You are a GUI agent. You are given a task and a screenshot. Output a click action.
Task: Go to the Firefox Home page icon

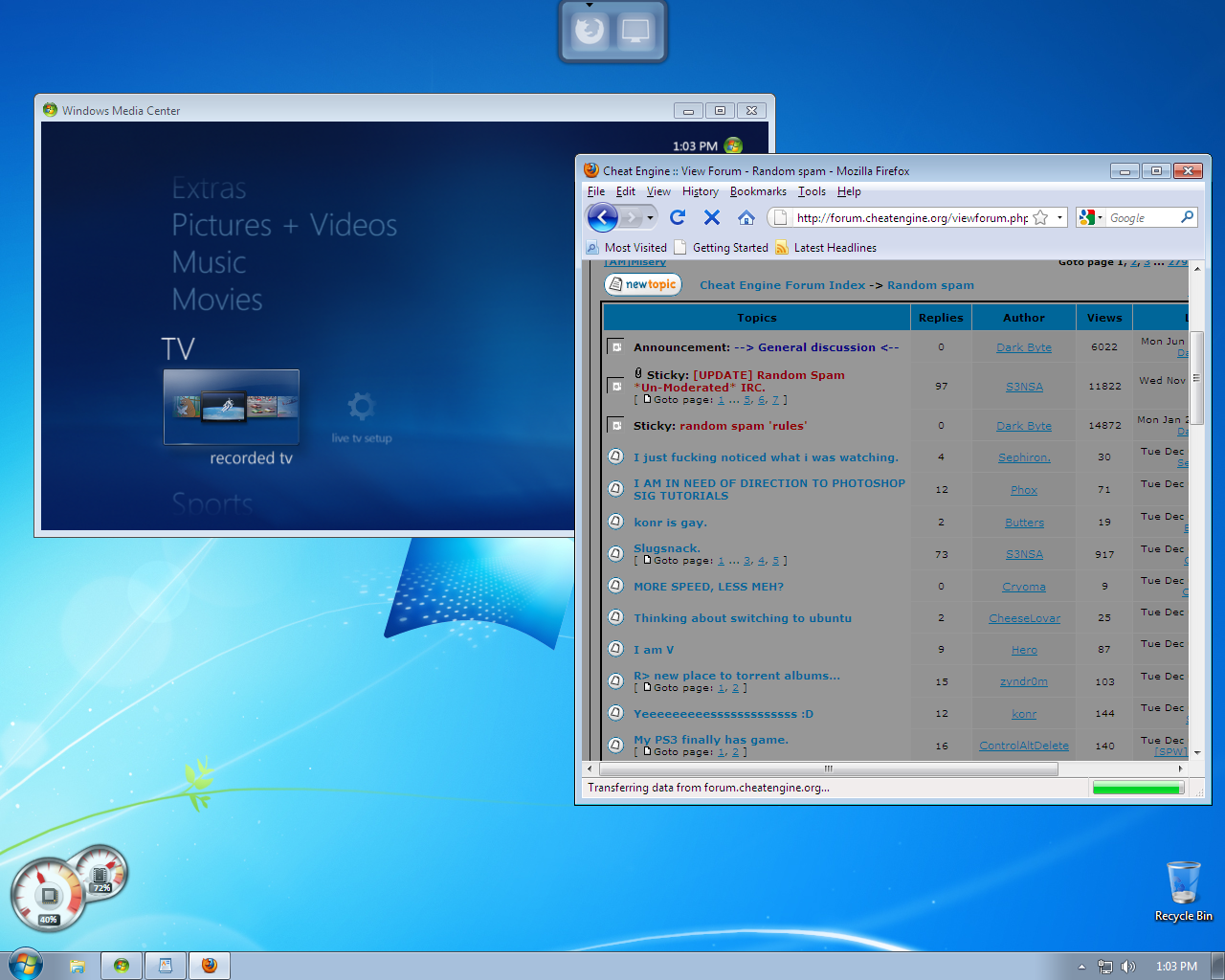[x=746, y=217]
